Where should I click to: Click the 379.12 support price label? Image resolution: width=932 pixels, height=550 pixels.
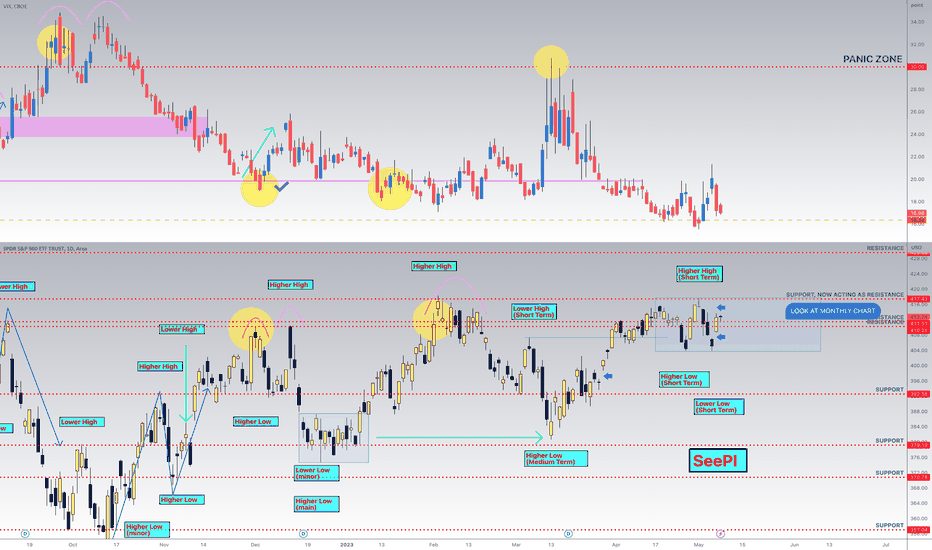point(917,445)
